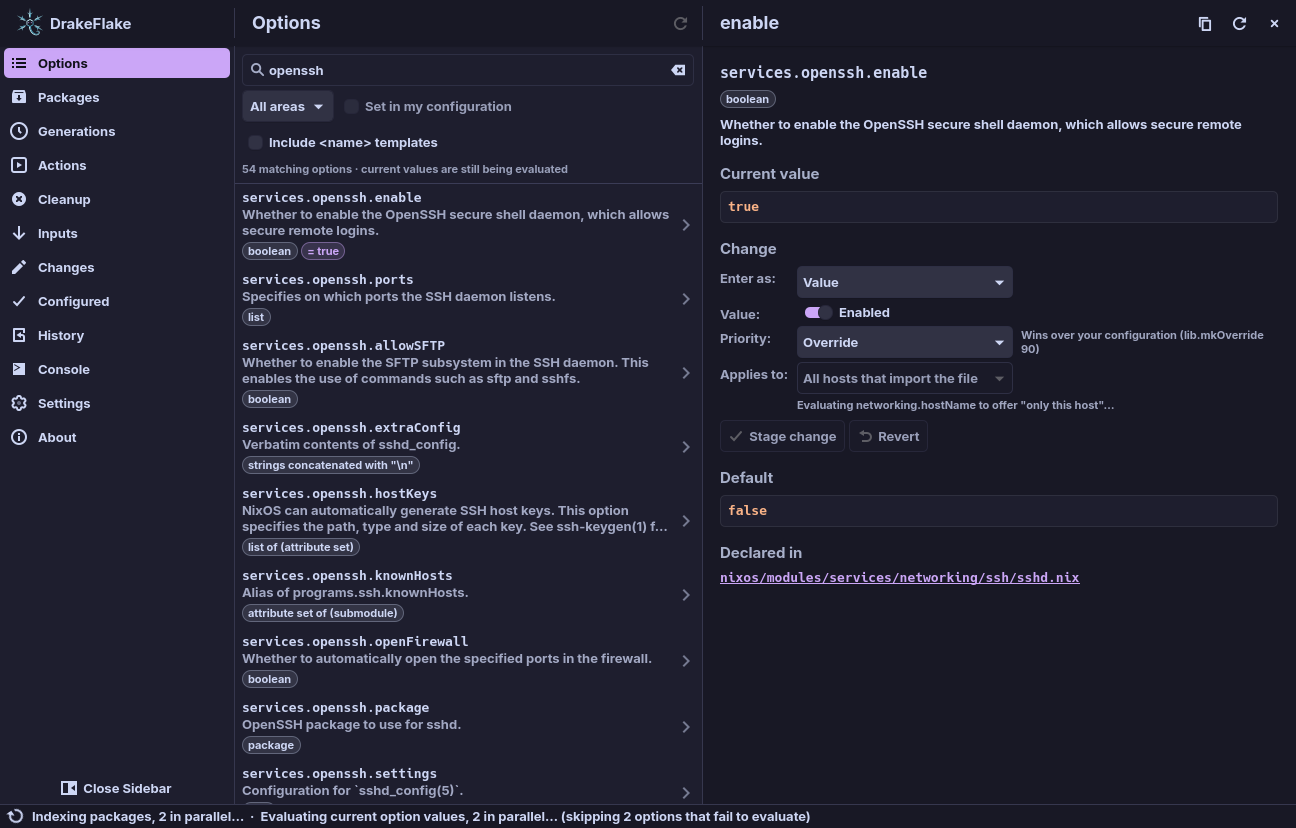Click the services.openssh.package entry
1296x828 pixels.
[x=469, y=726]
